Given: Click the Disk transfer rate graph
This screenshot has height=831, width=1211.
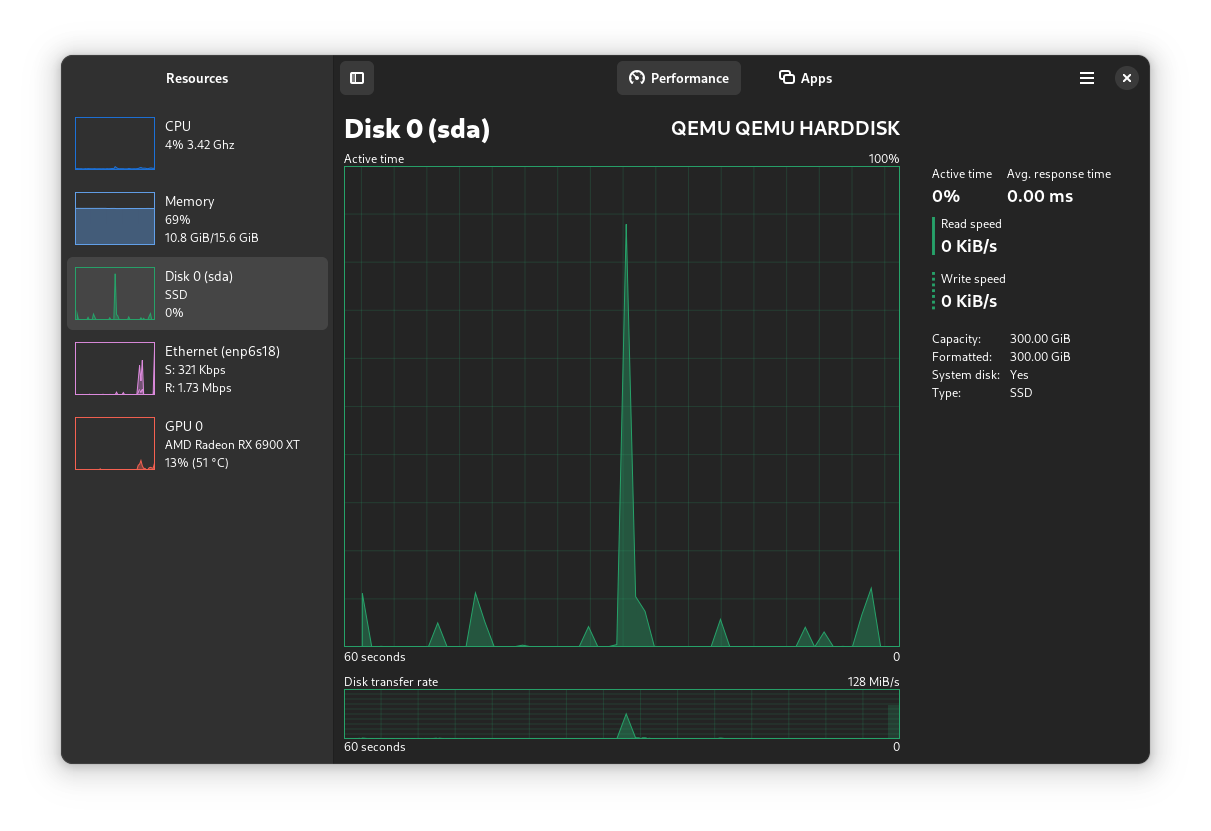Looking at the screenshot, I should [621, 714].
